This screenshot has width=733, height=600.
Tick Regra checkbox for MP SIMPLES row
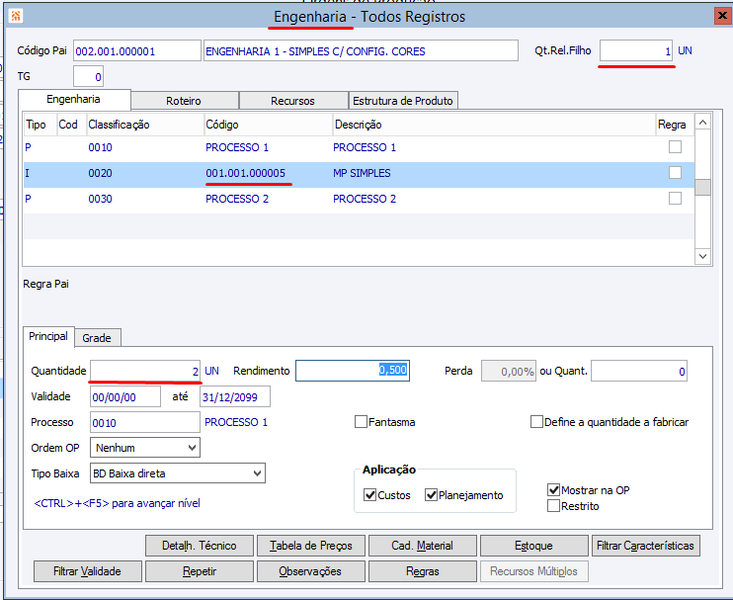click(676, 173)
